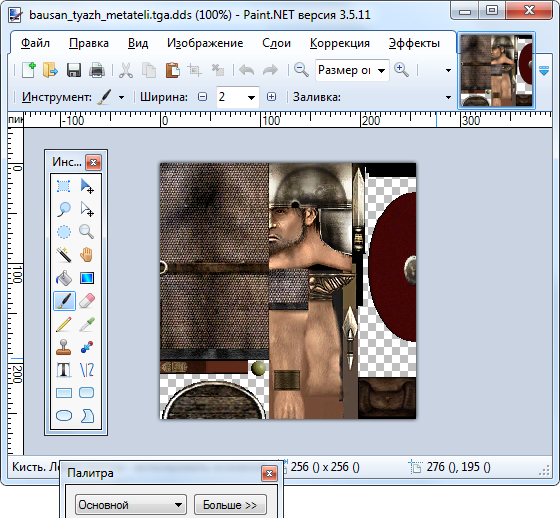Zoom out with minus magnifier
560x518 pixels.
pos(301,70)
